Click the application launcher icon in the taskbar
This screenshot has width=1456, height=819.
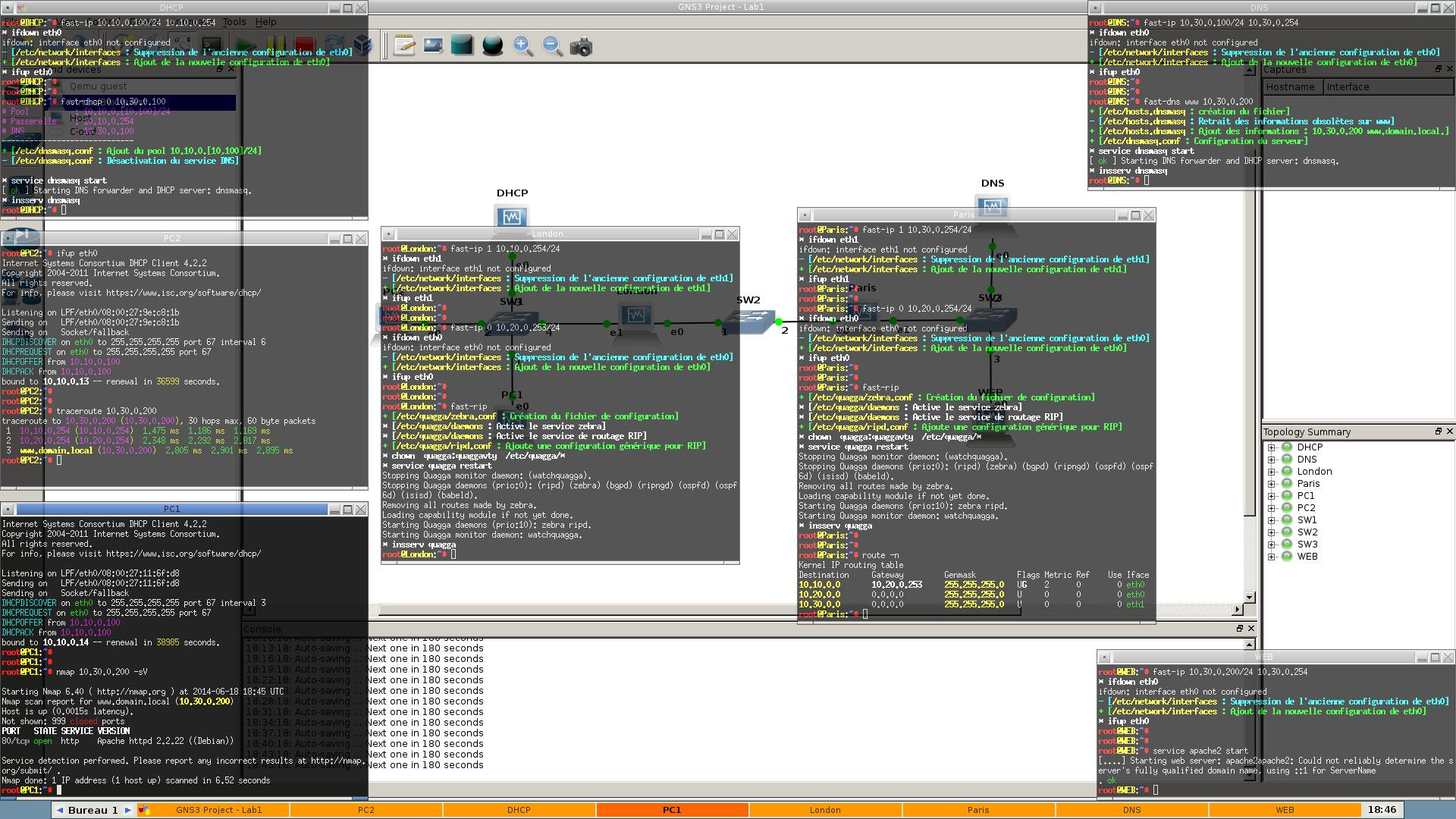pos(144,810)
